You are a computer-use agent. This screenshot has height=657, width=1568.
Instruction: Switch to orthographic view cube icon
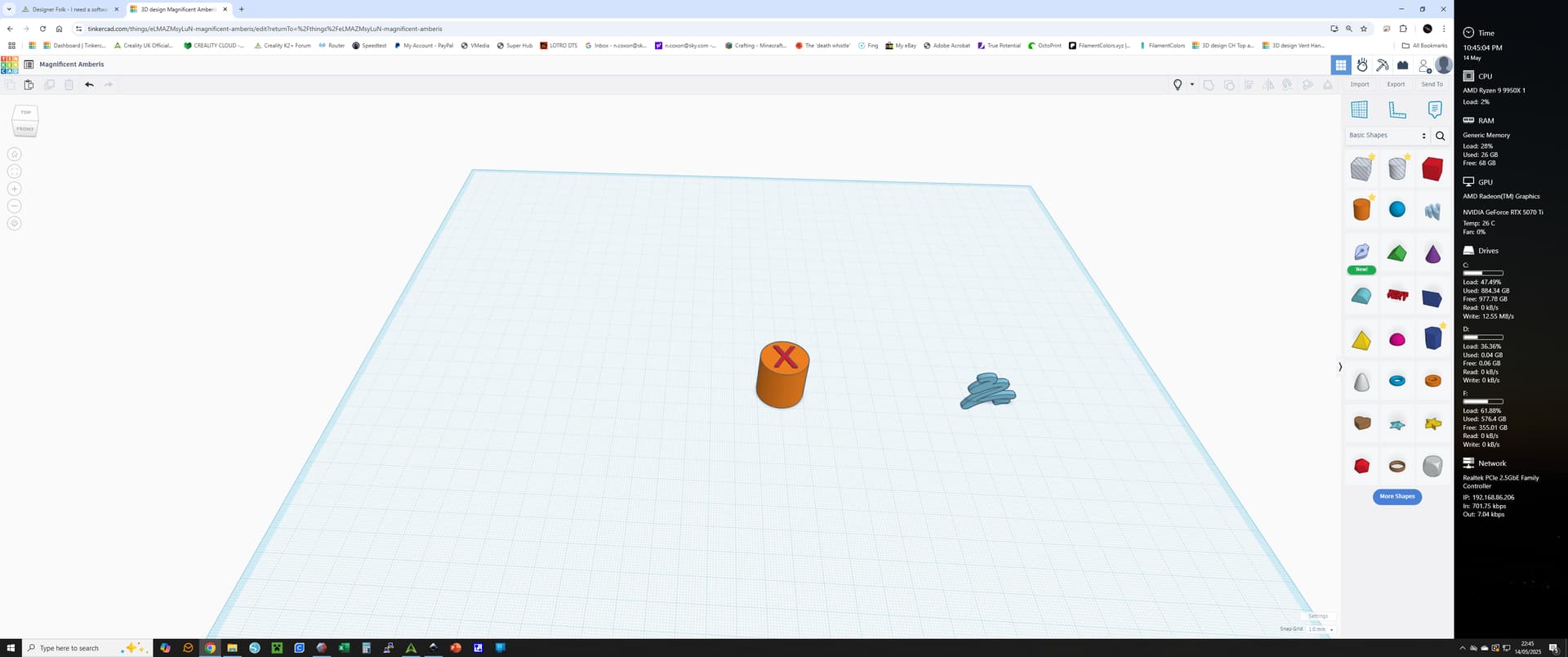[14, 223]
